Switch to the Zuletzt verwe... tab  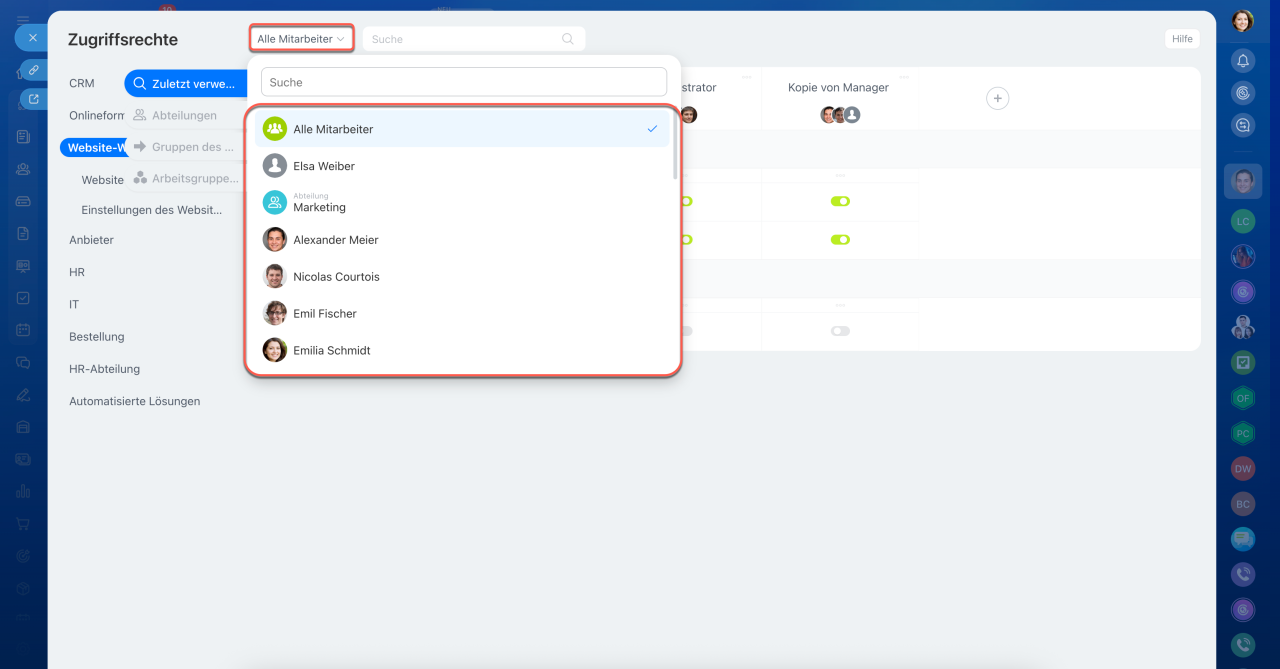point(186,84)
